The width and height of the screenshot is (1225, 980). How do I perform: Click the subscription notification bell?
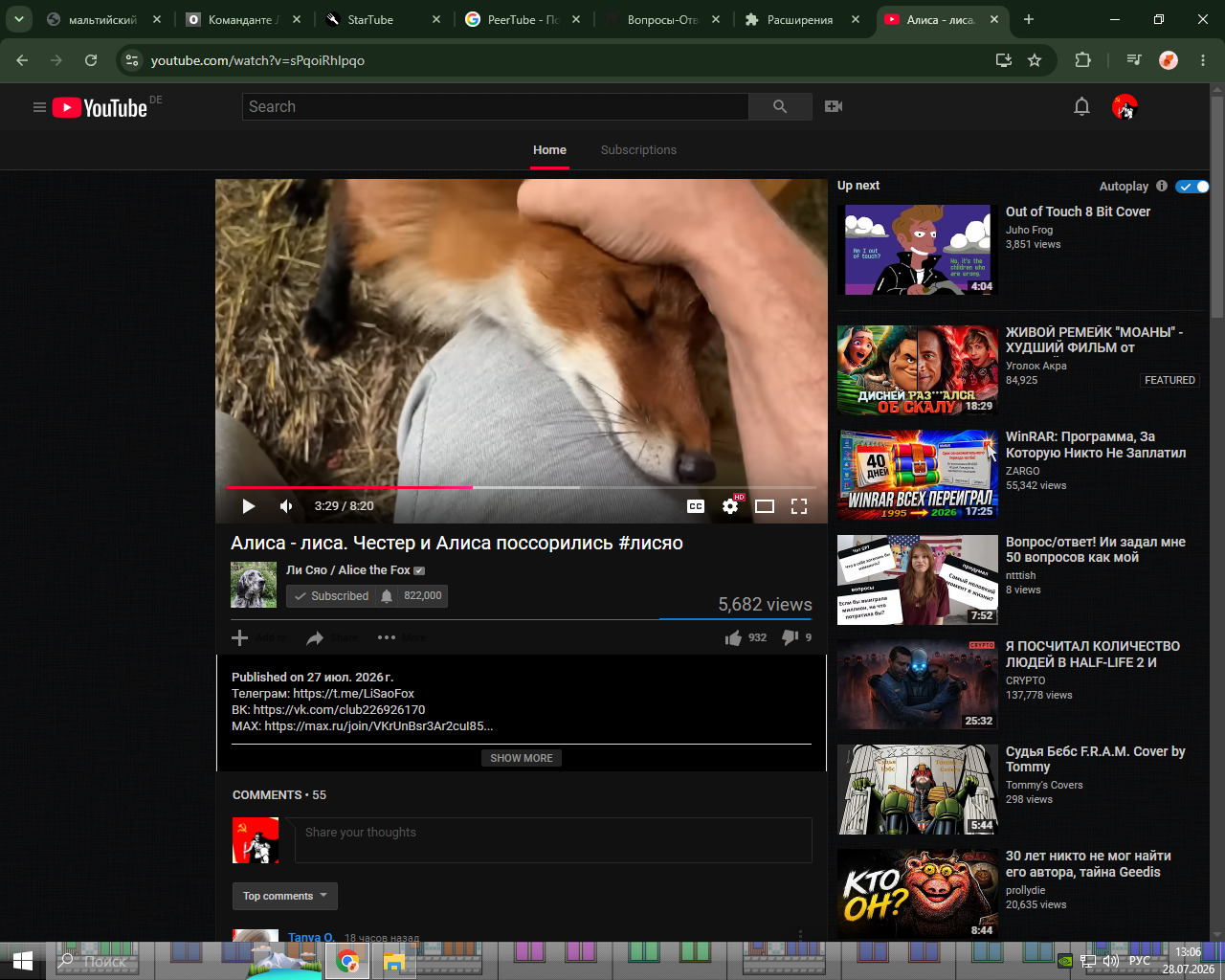387,596
